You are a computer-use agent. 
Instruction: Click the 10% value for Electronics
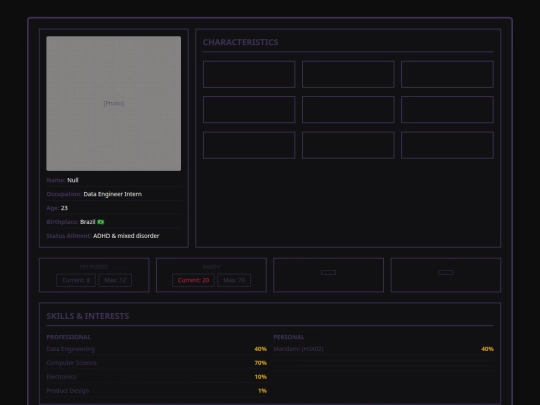point(261,377)
